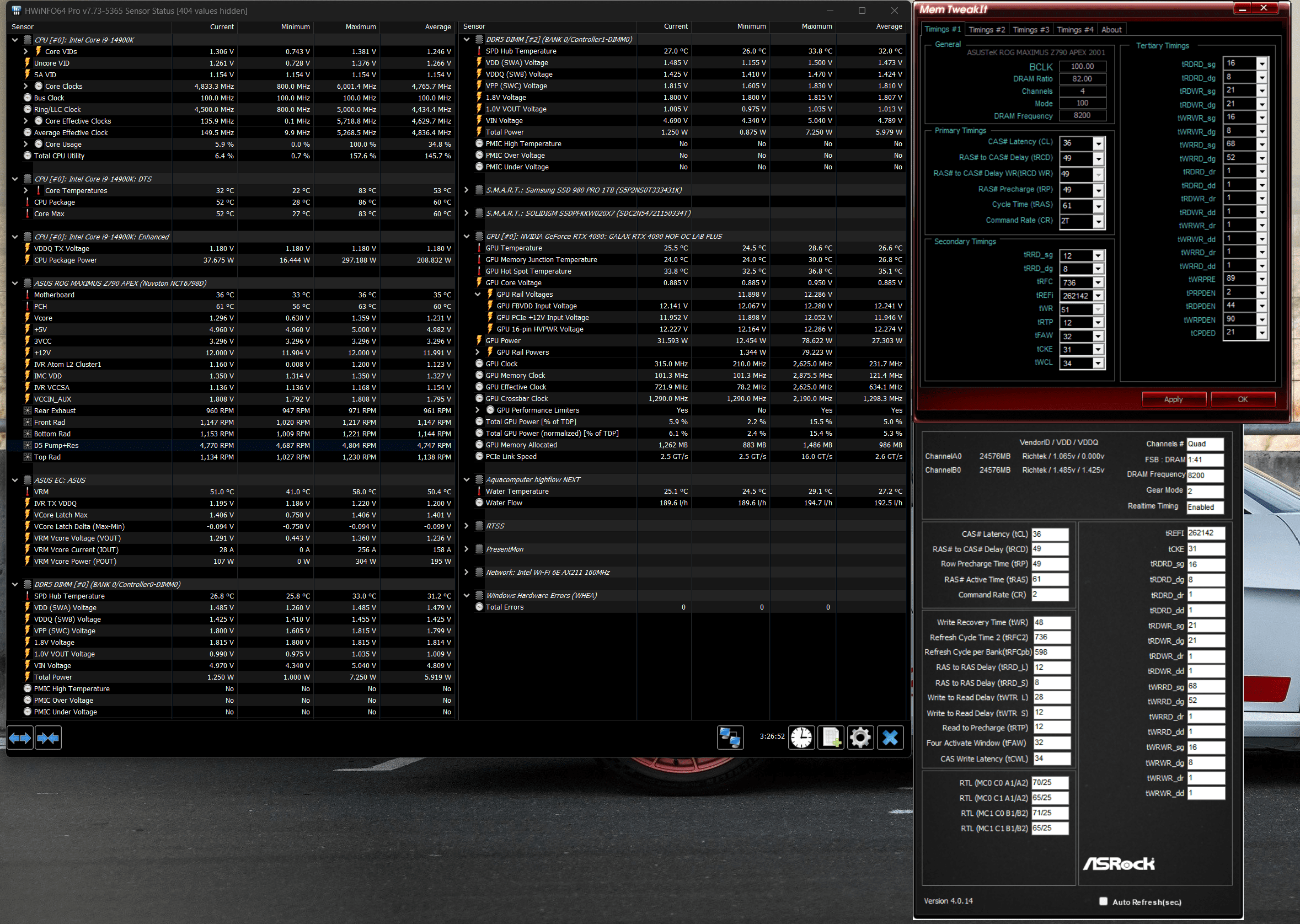Open the About tab in Mem TweakIt

click(x=1111, y=30)
